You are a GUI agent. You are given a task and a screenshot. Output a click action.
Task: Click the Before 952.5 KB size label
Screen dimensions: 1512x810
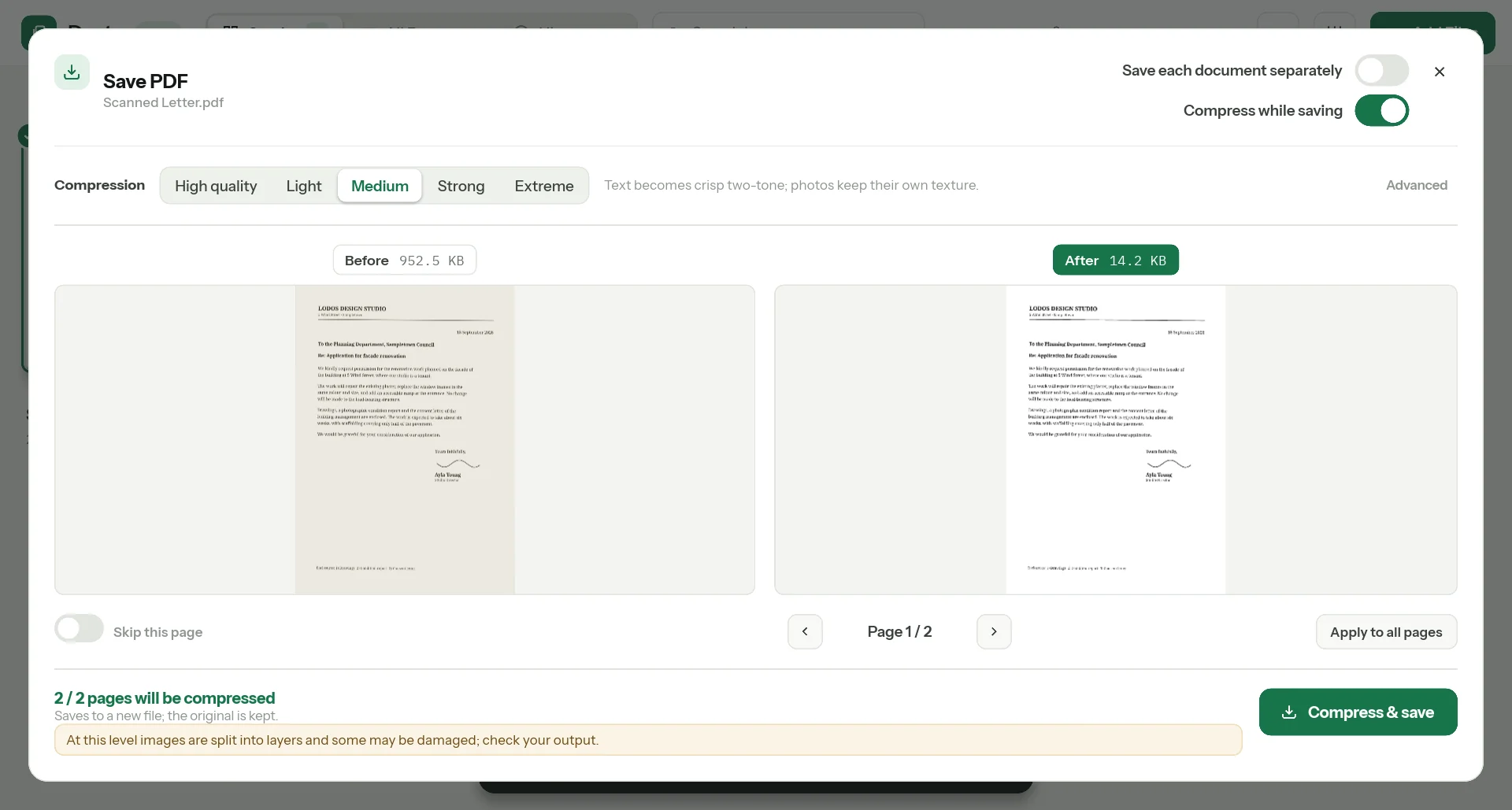pos(405,260)
